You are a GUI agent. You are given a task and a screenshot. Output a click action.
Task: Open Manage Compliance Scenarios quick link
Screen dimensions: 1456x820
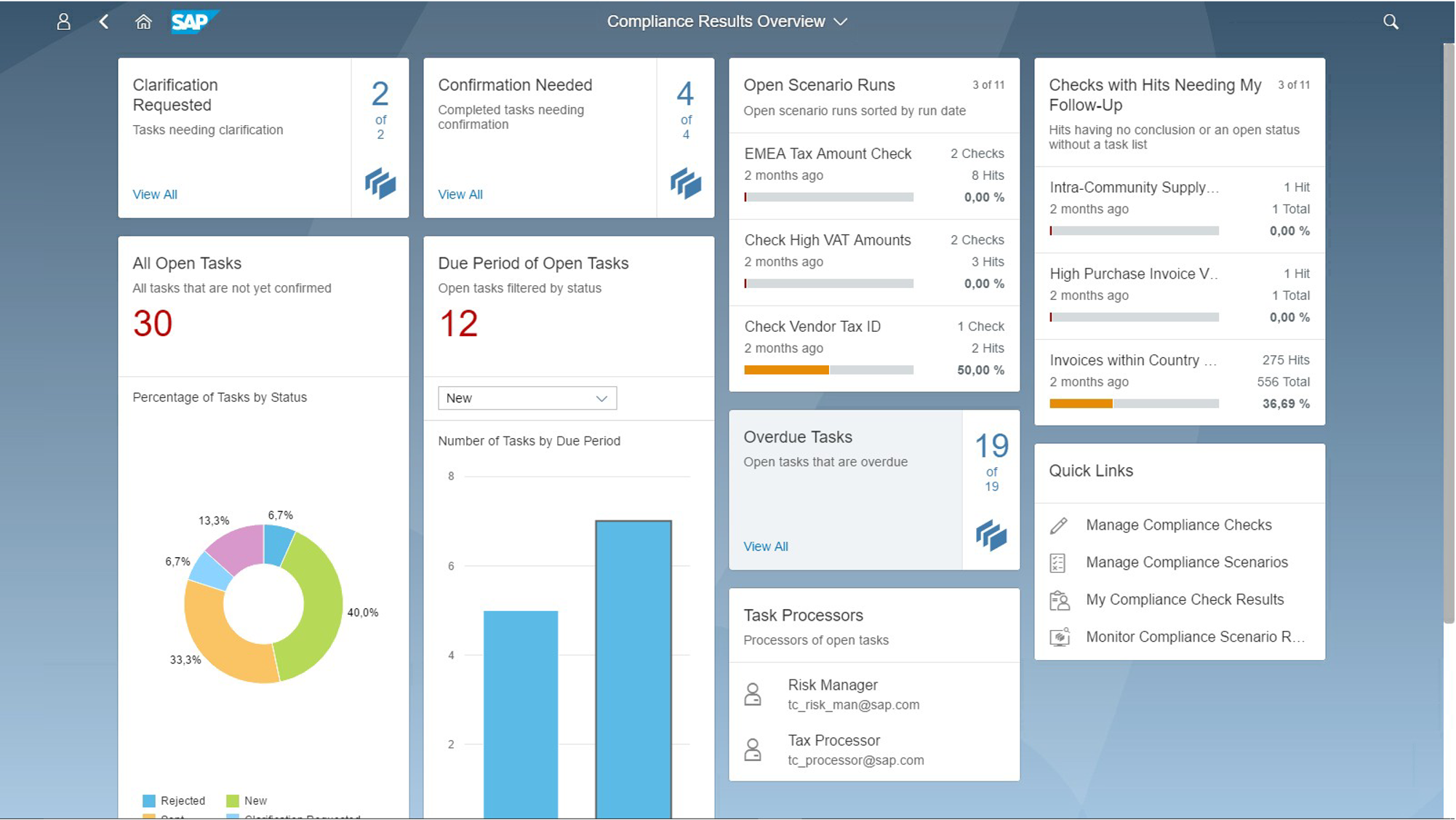click(x=1187, y=562)
